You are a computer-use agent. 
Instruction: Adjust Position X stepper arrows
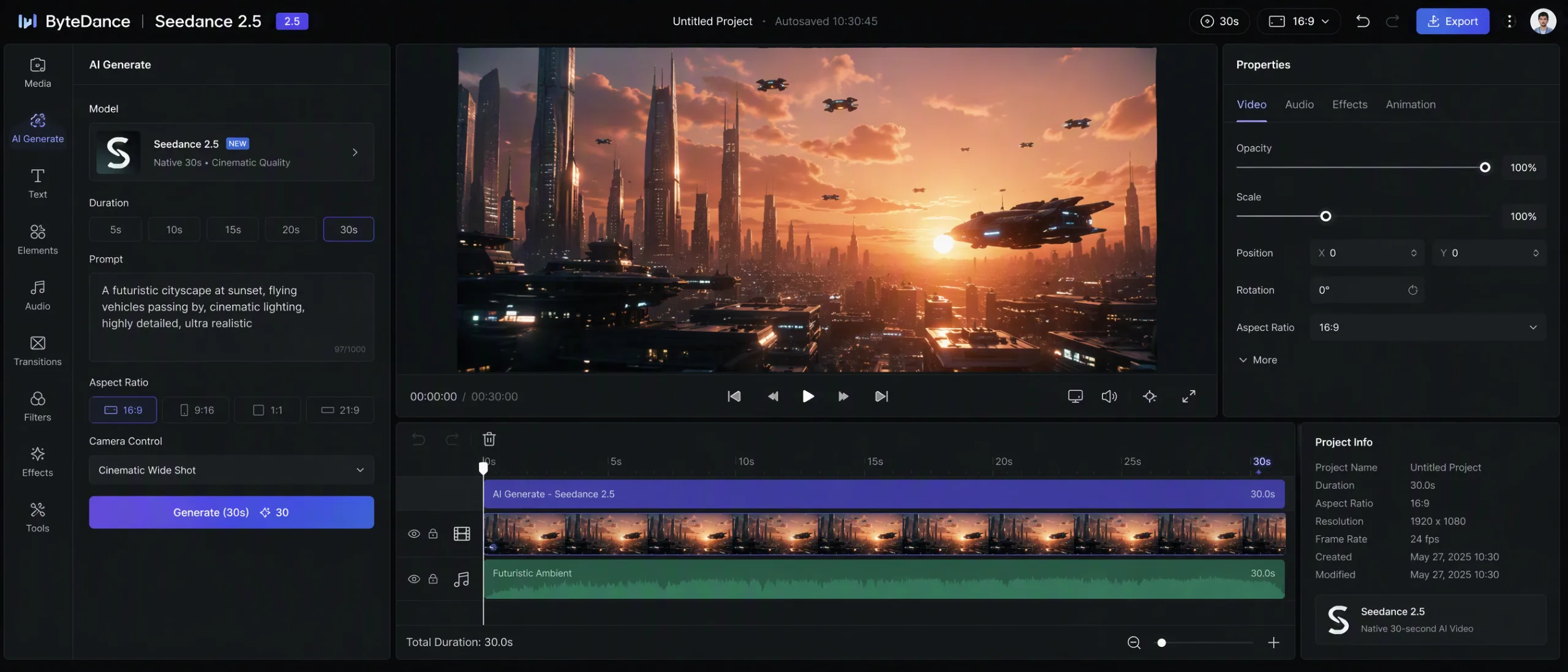click(1414, 253)
